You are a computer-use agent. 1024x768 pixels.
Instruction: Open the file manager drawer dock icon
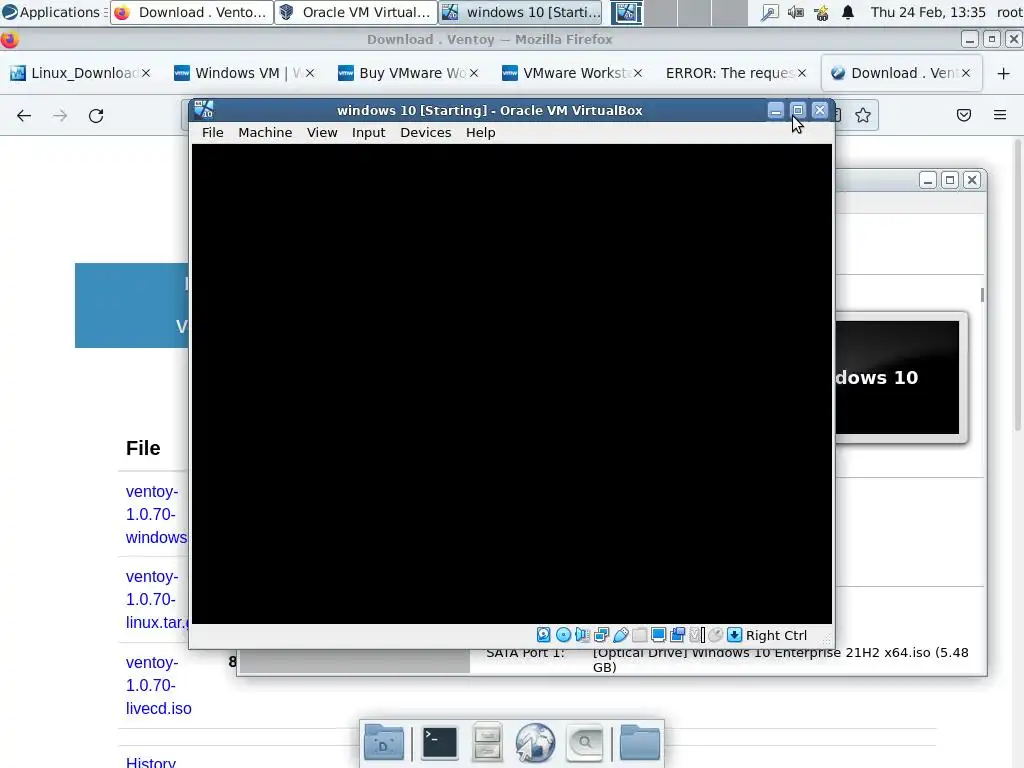pos(487,743)
